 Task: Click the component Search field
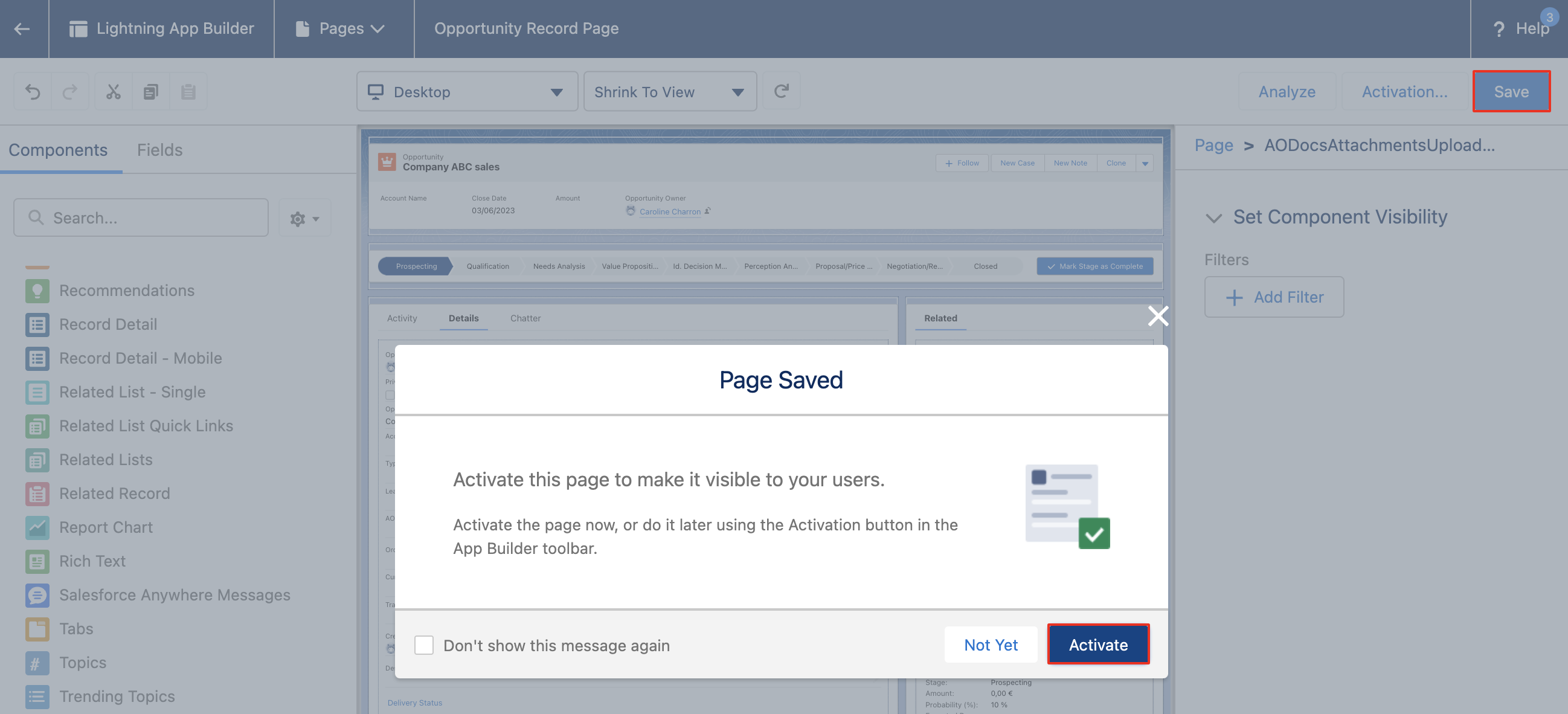point(141,218)
